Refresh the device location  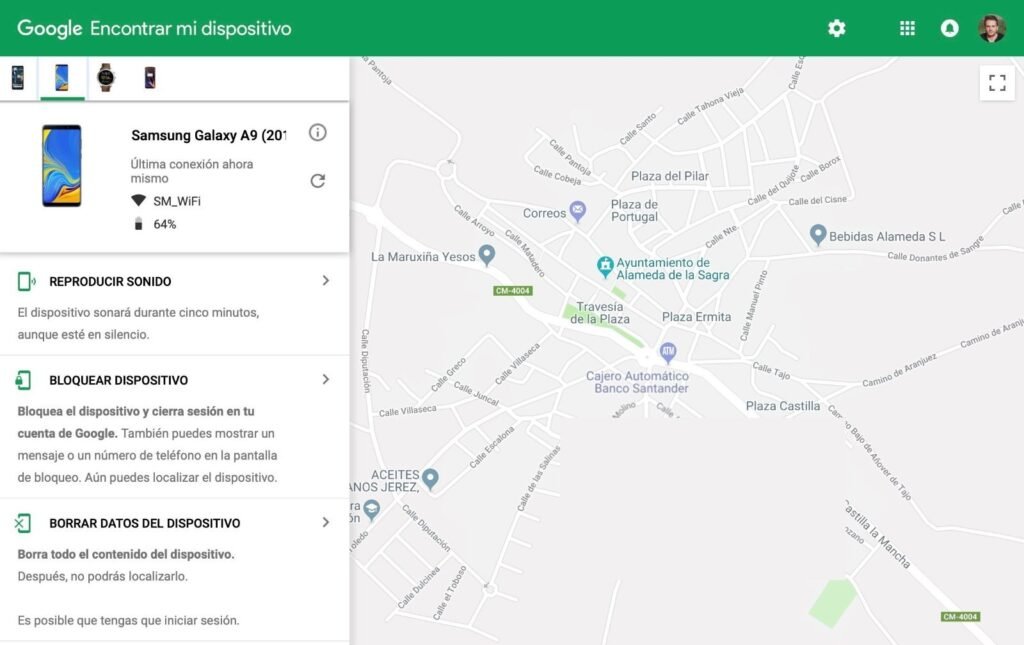(x=318, y=181)
